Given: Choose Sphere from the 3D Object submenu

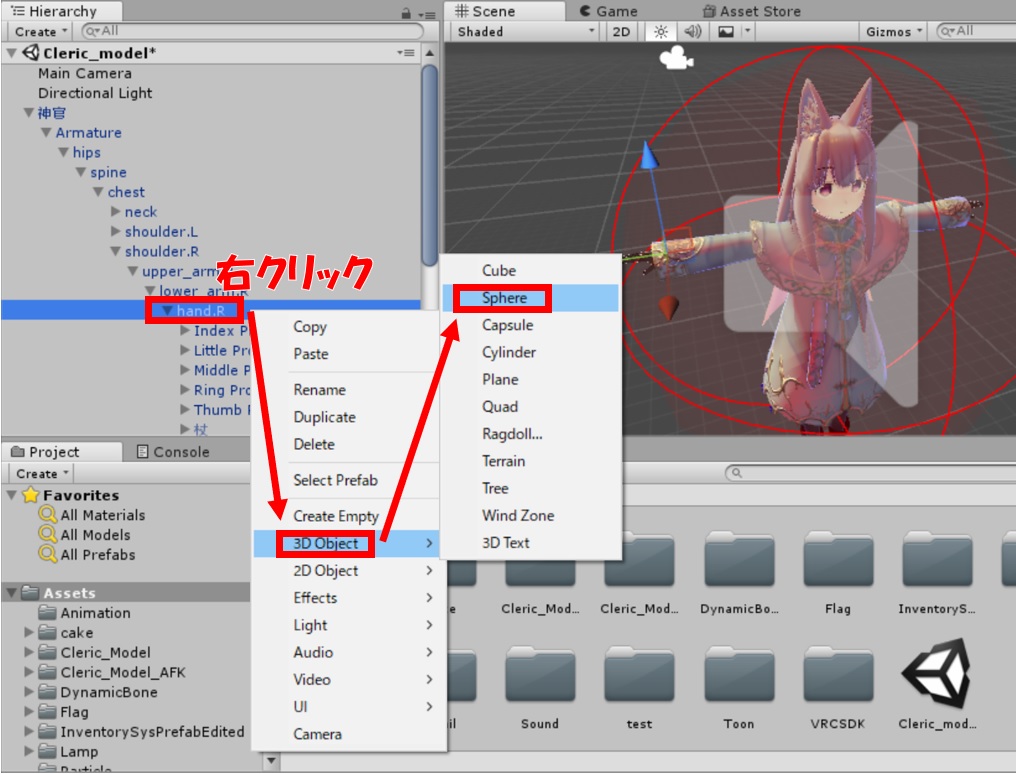Looking at the screenshot, I should click(x=504, y=298).
